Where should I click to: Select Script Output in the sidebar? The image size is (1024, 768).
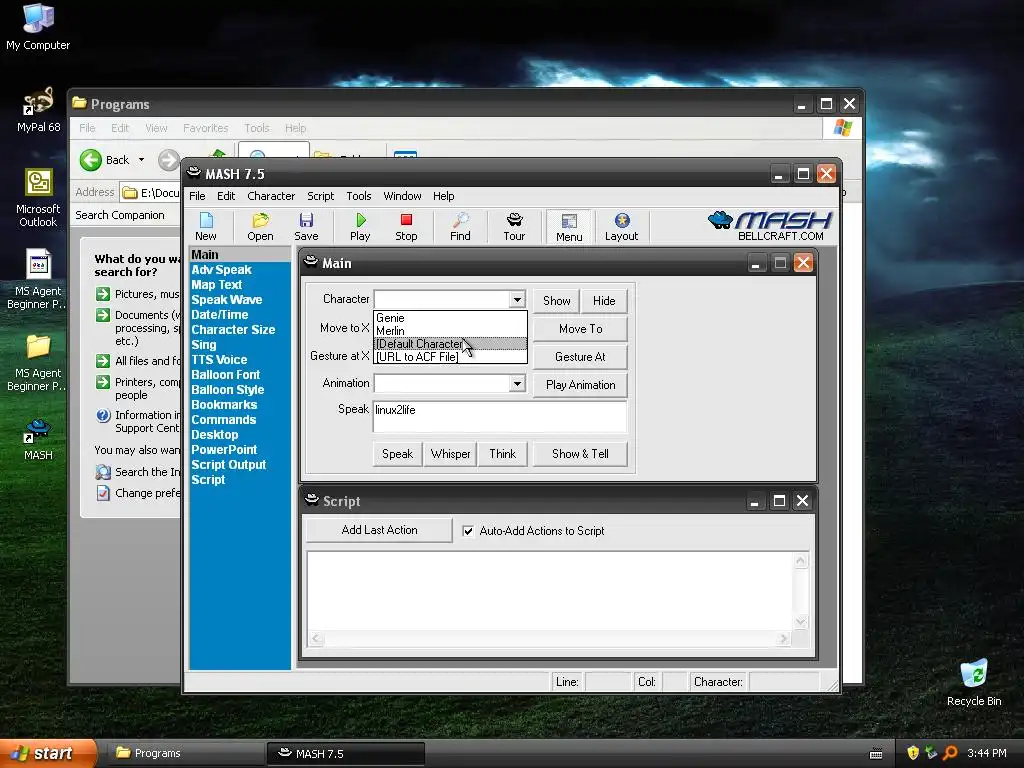click(229, 465)
